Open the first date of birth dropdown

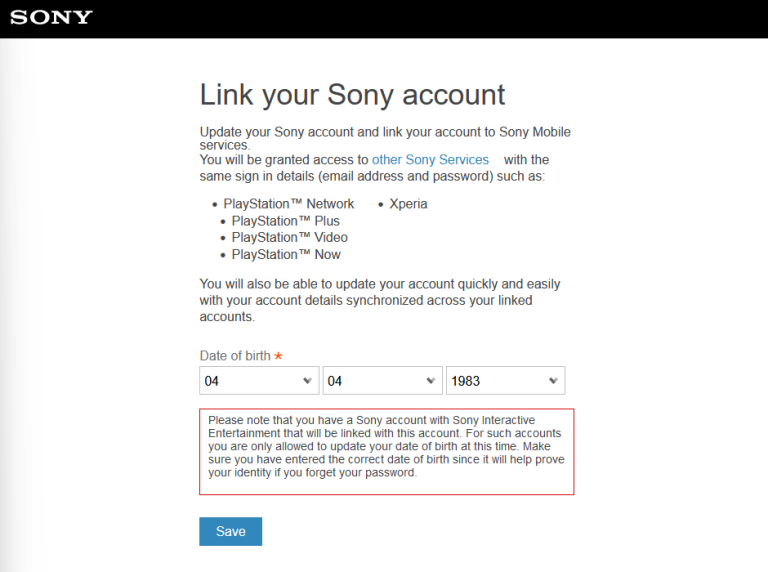click(259, 381)
